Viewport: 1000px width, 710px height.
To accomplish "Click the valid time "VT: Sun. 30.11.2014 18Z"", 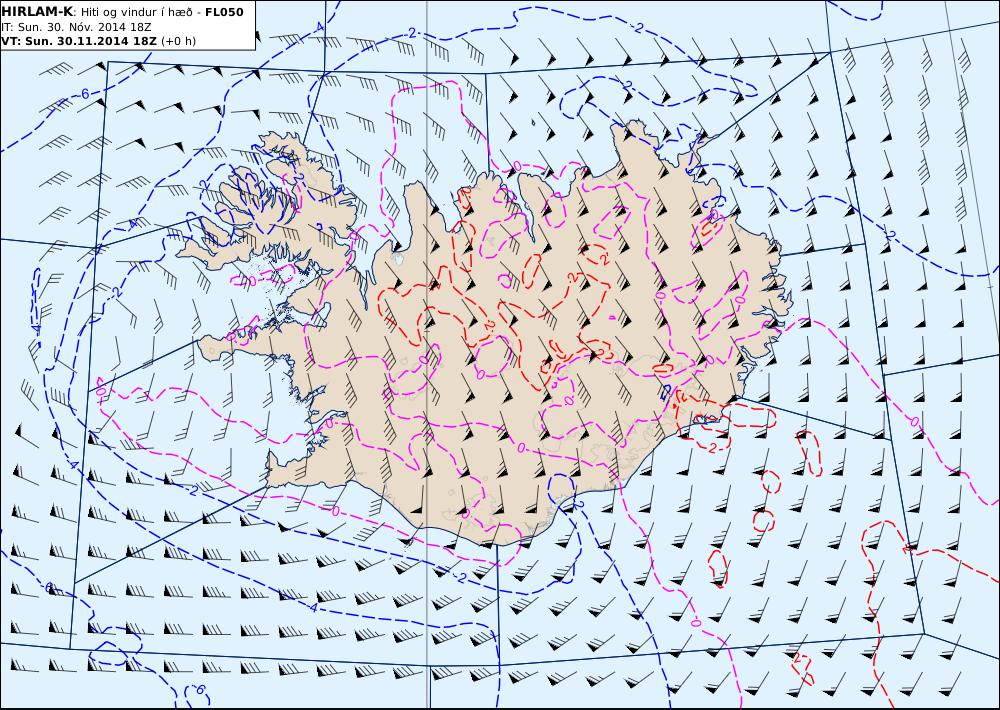I will click(x=79, y=41).
